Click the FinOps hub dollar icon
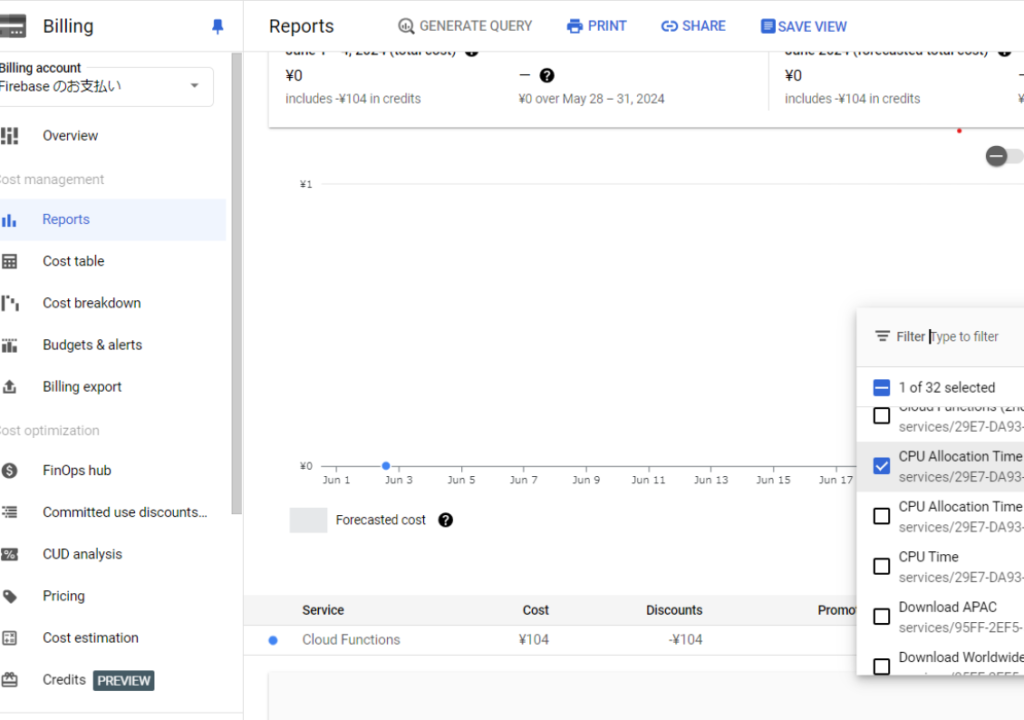The width and height of the screenshot is (1024, 720). (x=10, y=470)
